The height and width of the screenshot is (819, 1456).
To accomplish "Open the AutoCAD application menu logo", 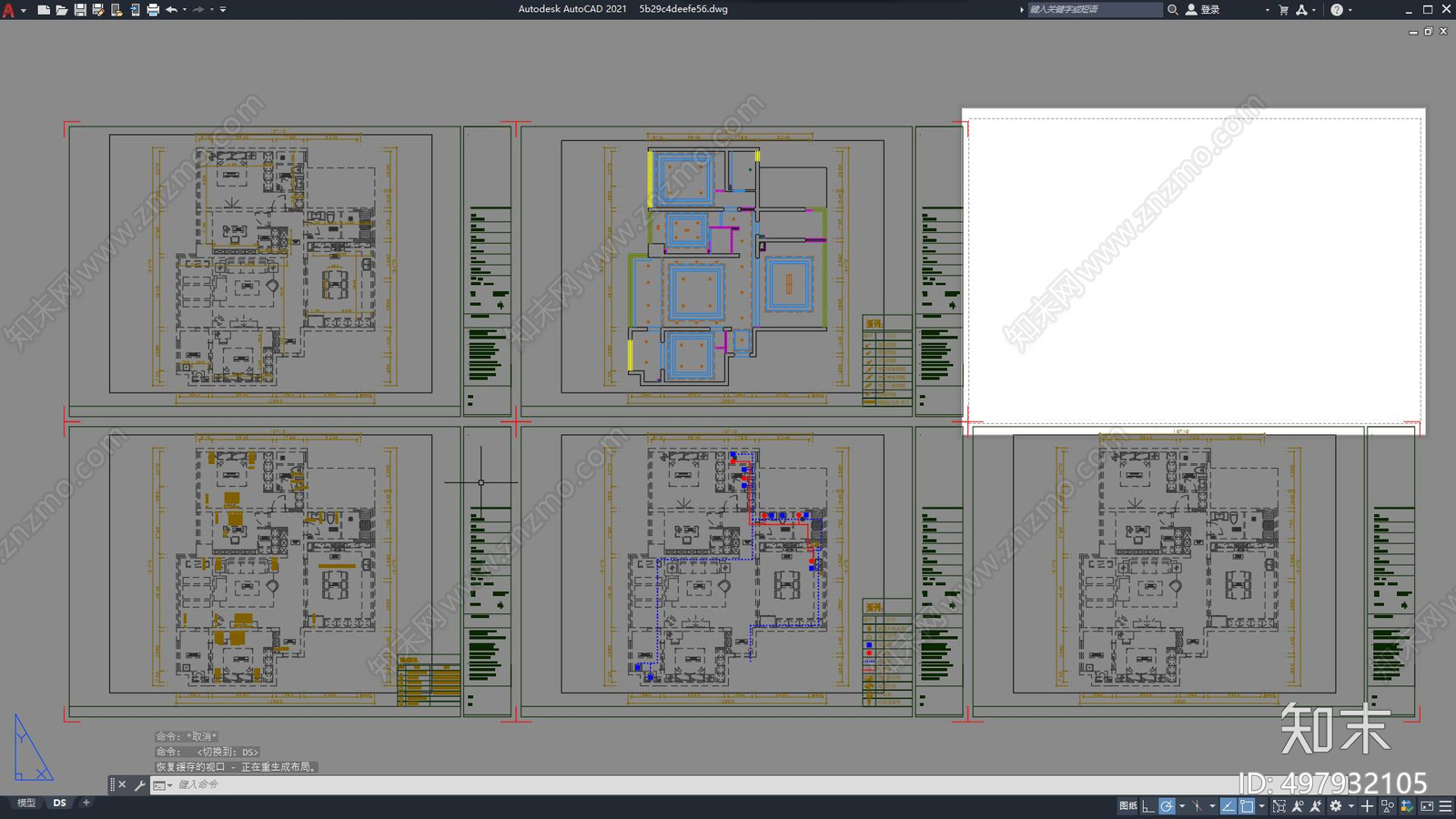I will [9, 10].
